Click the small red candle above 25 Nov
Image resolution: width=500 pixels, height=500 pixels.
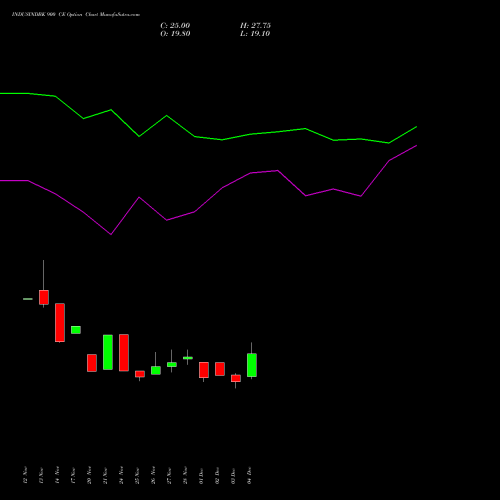coord(140,374)
